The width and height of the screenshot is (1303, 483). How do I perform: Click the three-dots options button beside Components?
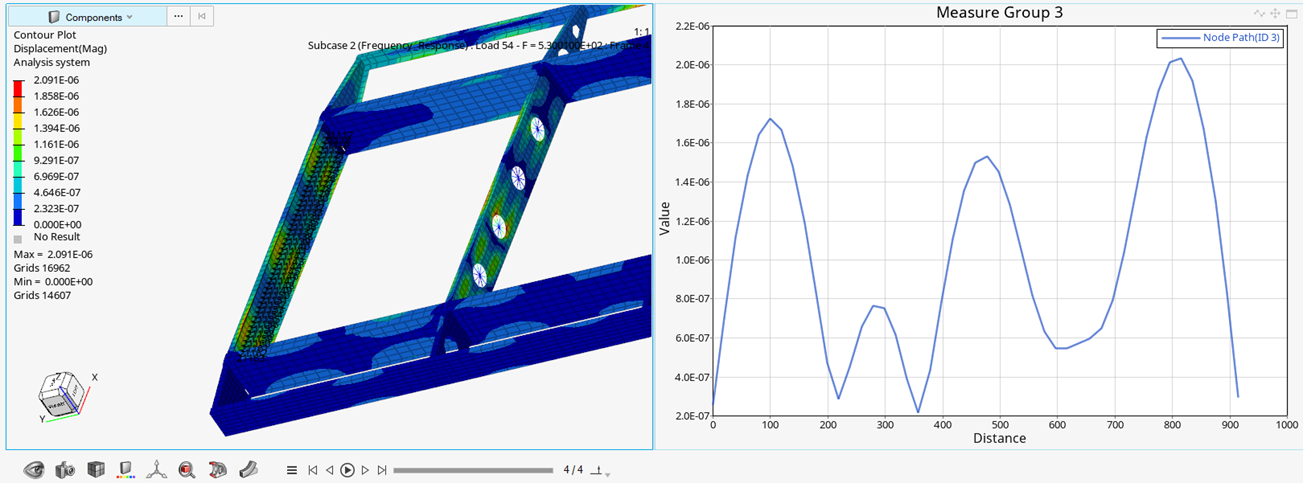click(178, 17)
